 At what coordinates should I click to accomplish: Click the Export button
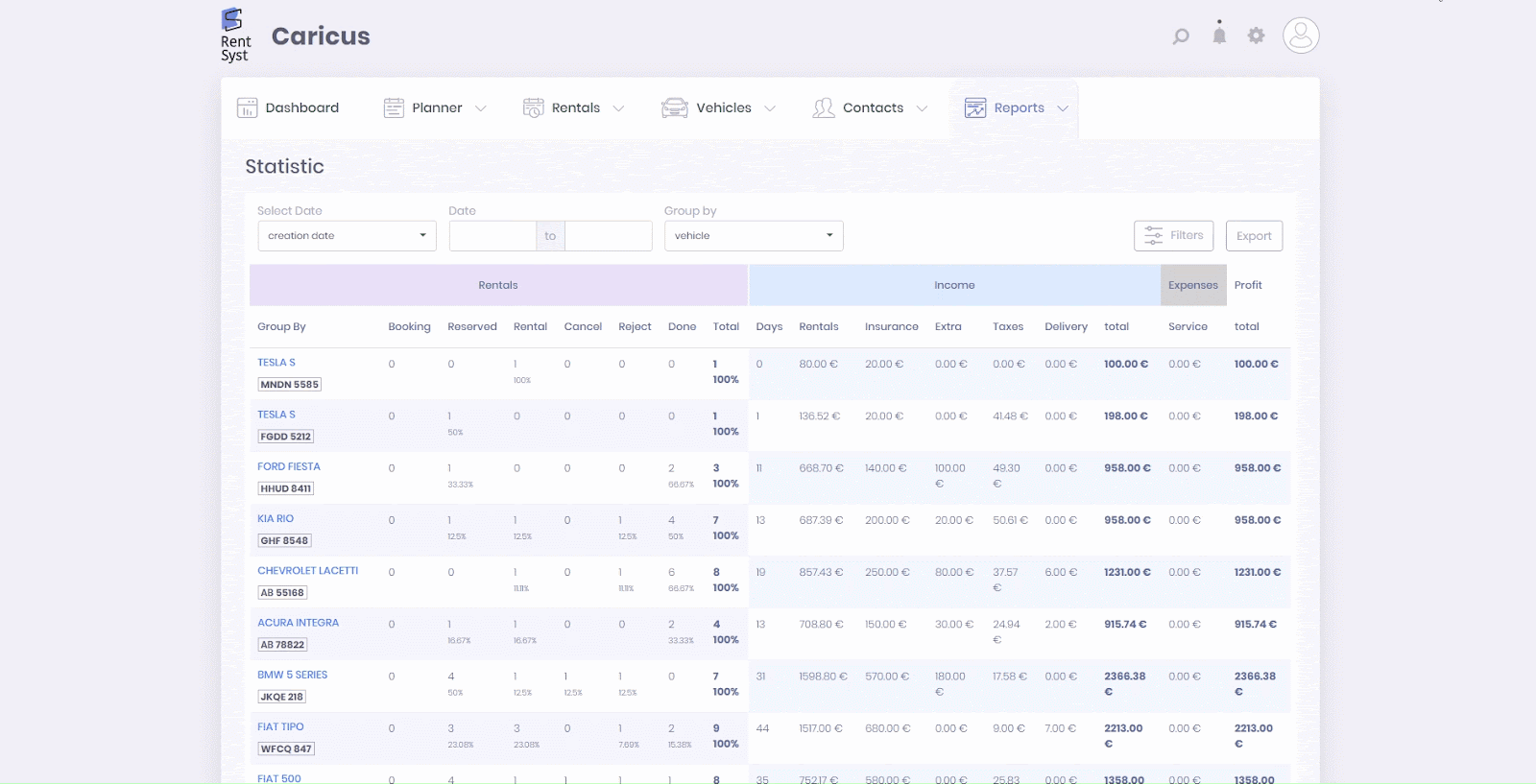click(x=1254, y=236)
